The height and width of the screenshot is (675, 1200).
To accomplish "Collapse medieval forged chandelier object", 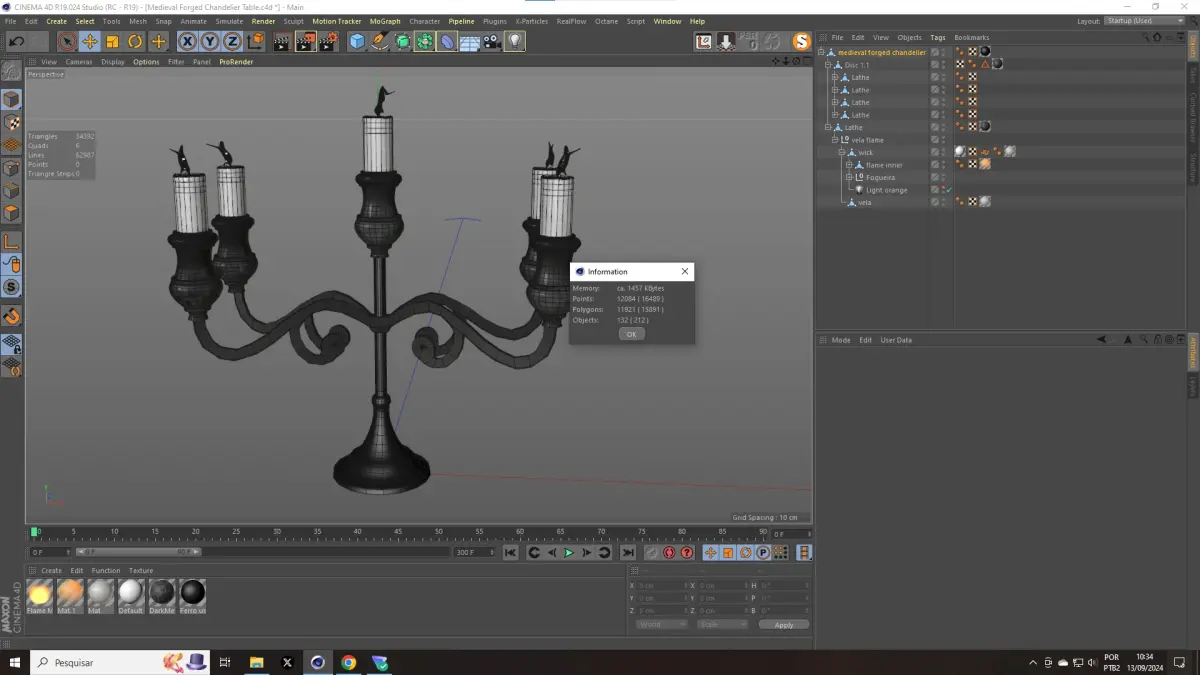I will click(822, 52).
